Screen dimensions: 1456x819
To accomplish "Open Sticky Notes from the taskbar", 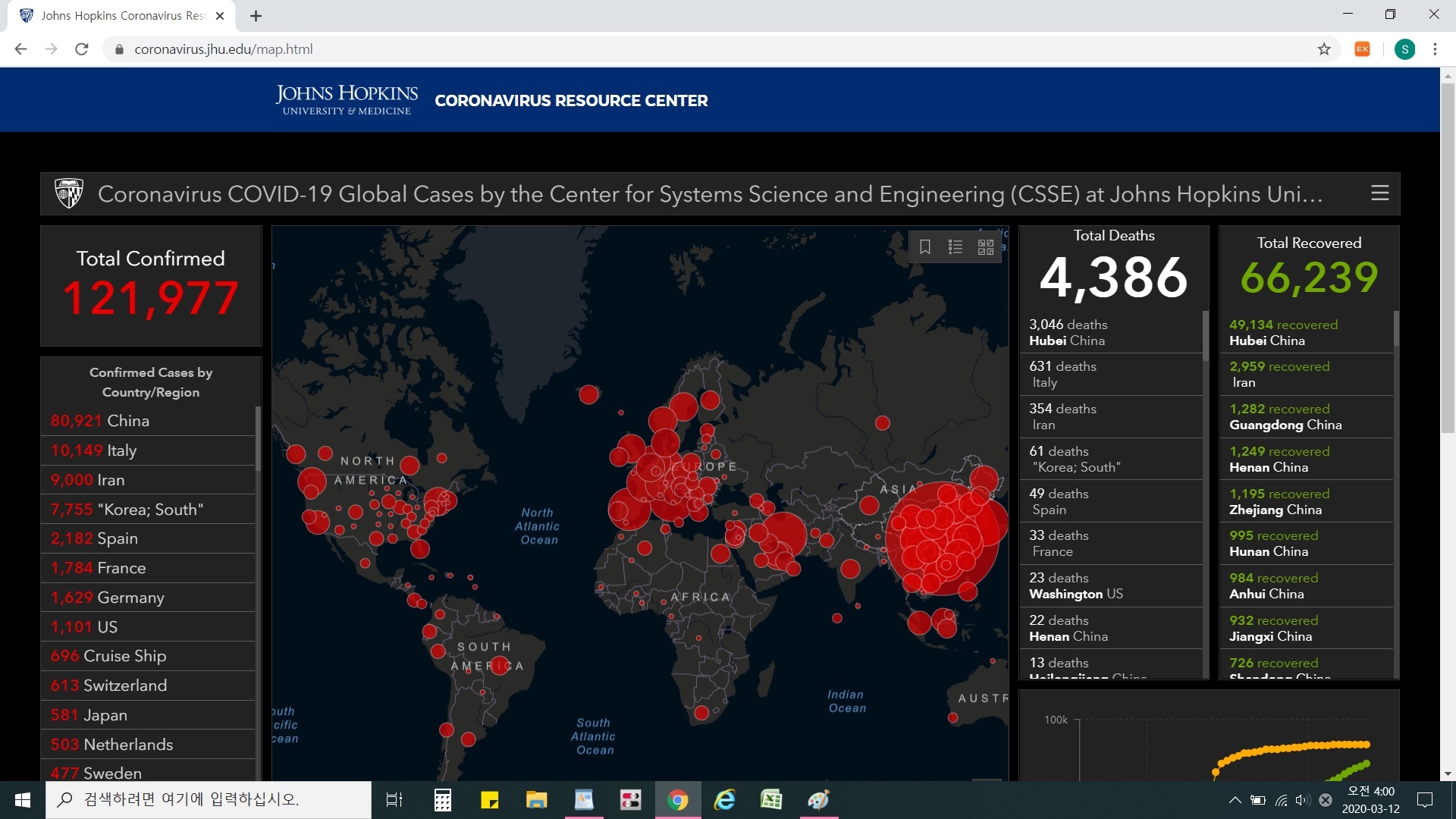I will click(x=490, y=800).
